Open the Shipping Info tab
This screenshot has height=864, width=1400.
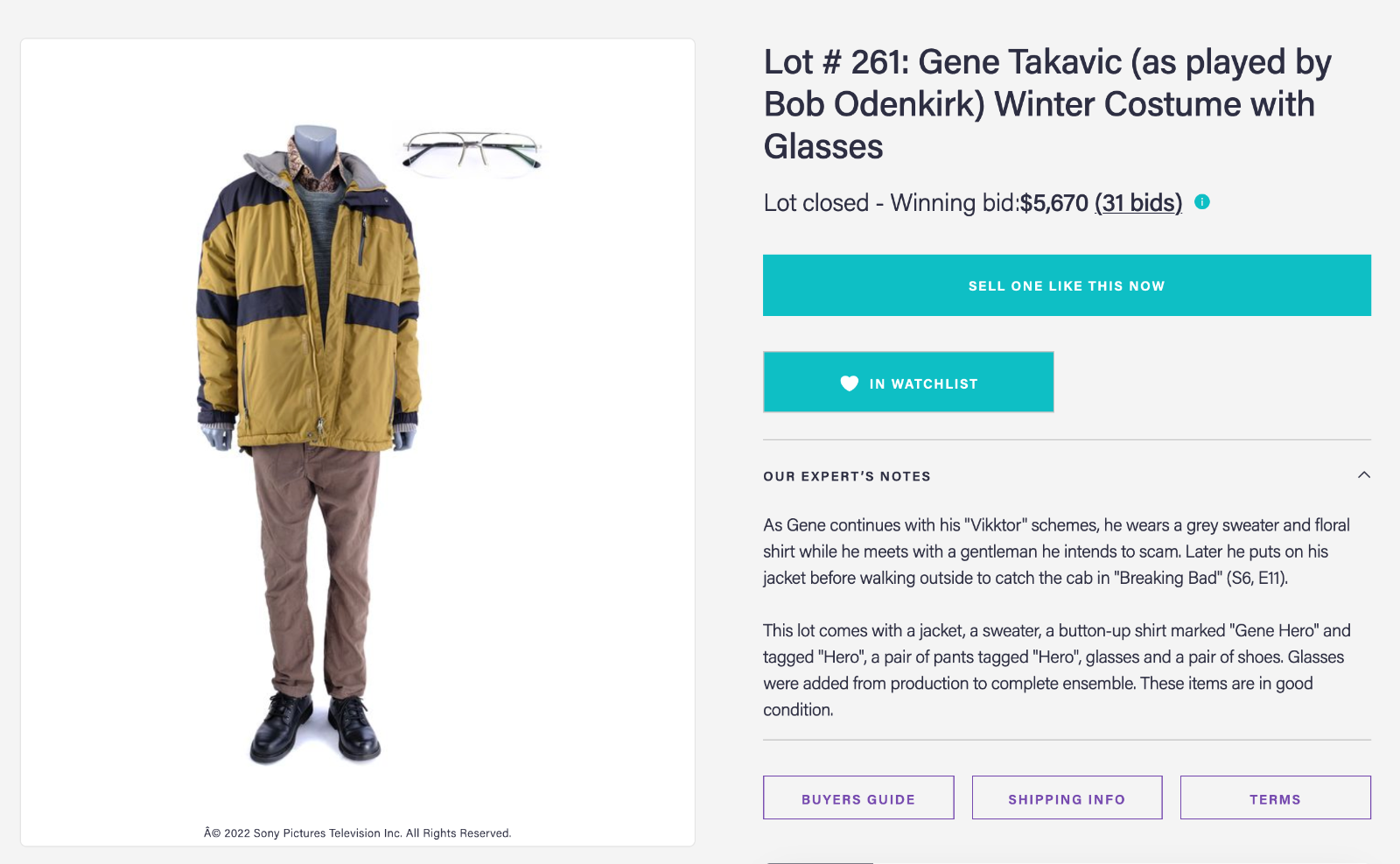[1067, 798]
